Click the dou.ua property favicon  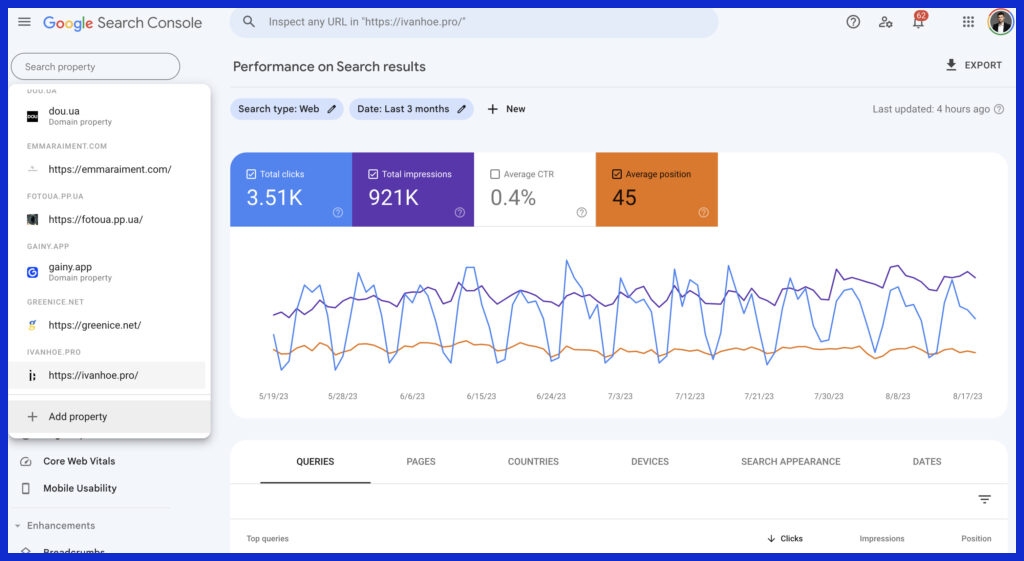[32, 116]
